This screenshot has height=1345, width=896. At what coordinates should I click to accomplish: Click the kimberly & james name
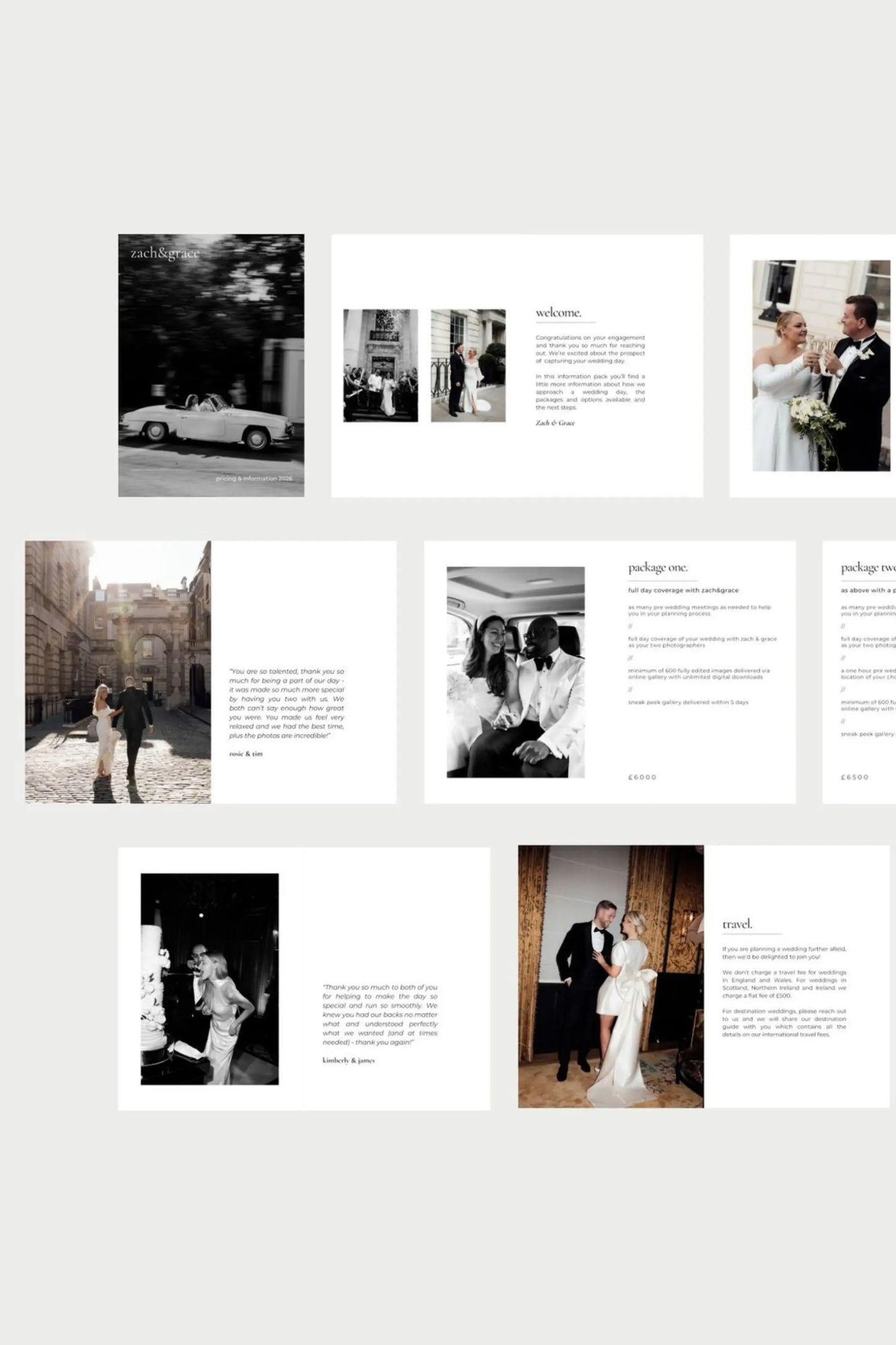pyautogui.click(x=348, y=1060)
